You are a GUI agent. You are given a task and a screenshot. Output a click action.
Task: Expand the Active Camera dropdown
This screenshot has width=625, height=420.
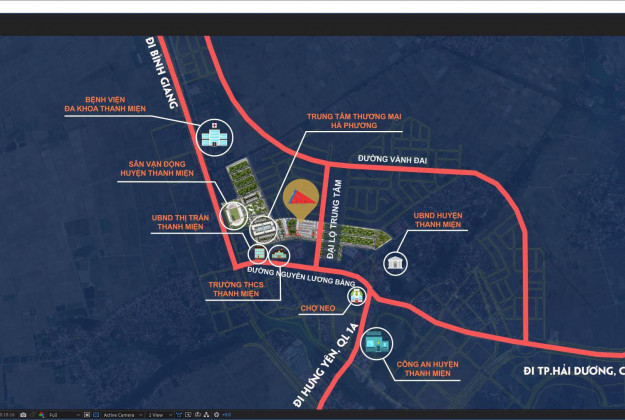(122, 414)
